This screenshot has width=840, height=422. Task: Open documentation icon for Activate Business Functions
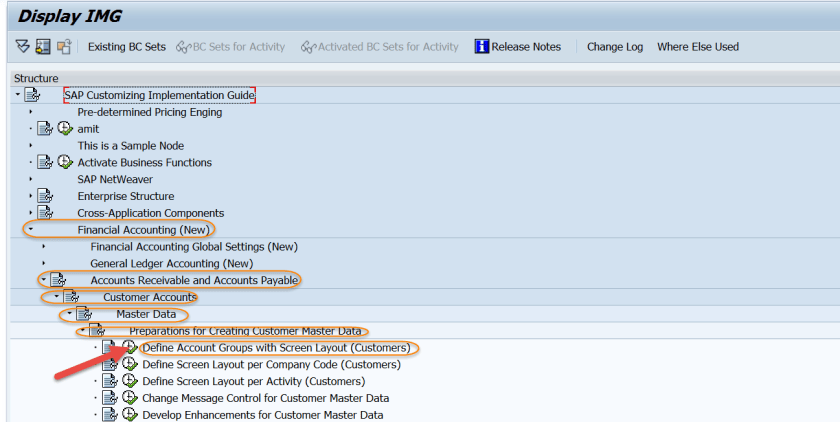[45, 162]
